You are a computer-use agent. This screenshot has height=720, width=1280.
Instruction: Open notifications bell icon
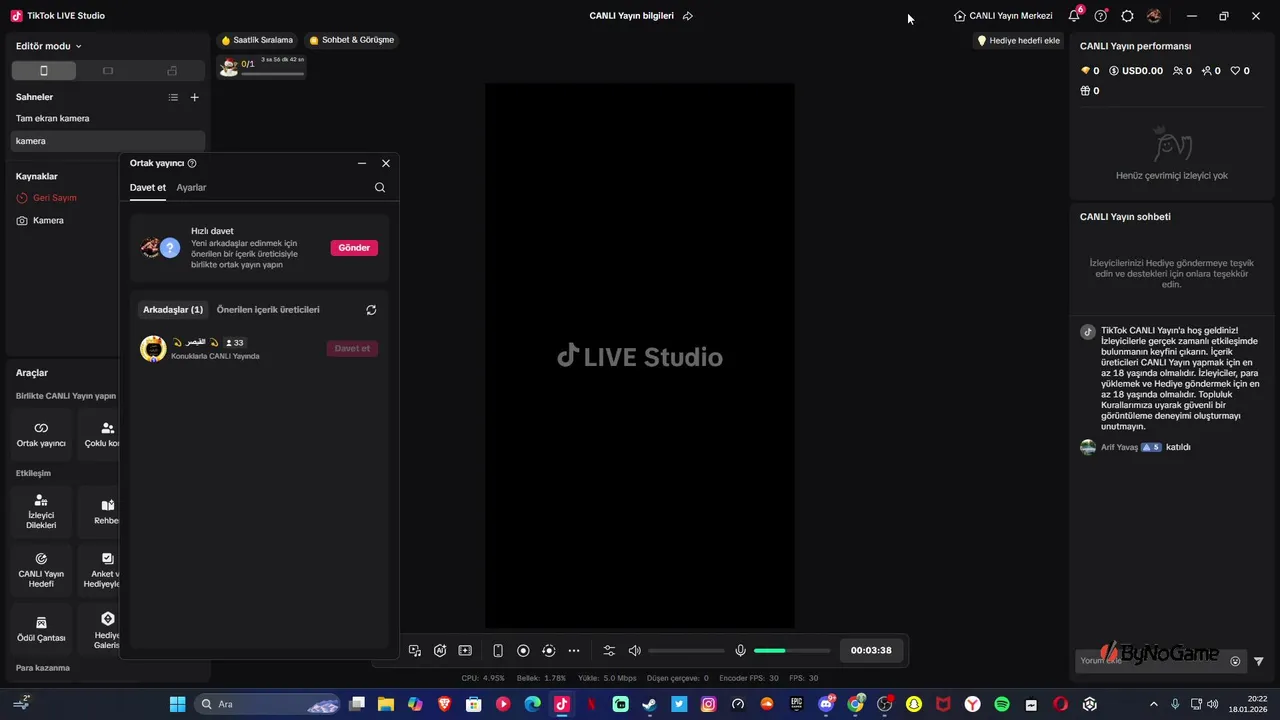(1074, 16)
